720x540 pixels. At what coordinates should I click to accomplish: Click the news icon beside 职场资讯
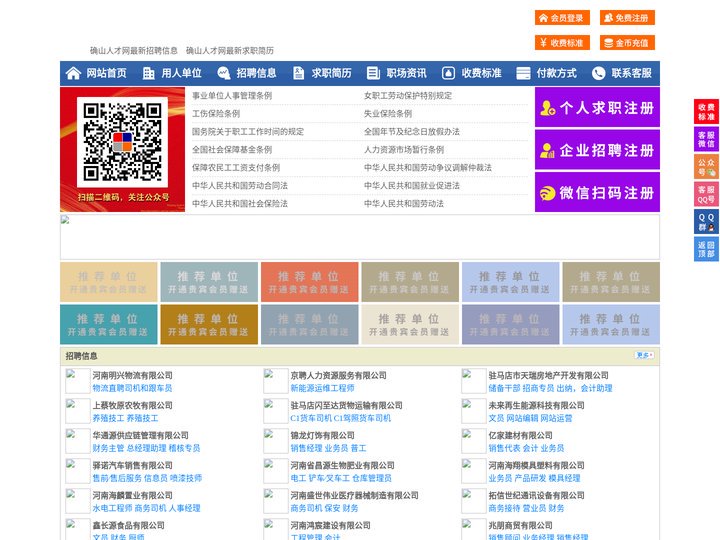[x=373, y=73]
